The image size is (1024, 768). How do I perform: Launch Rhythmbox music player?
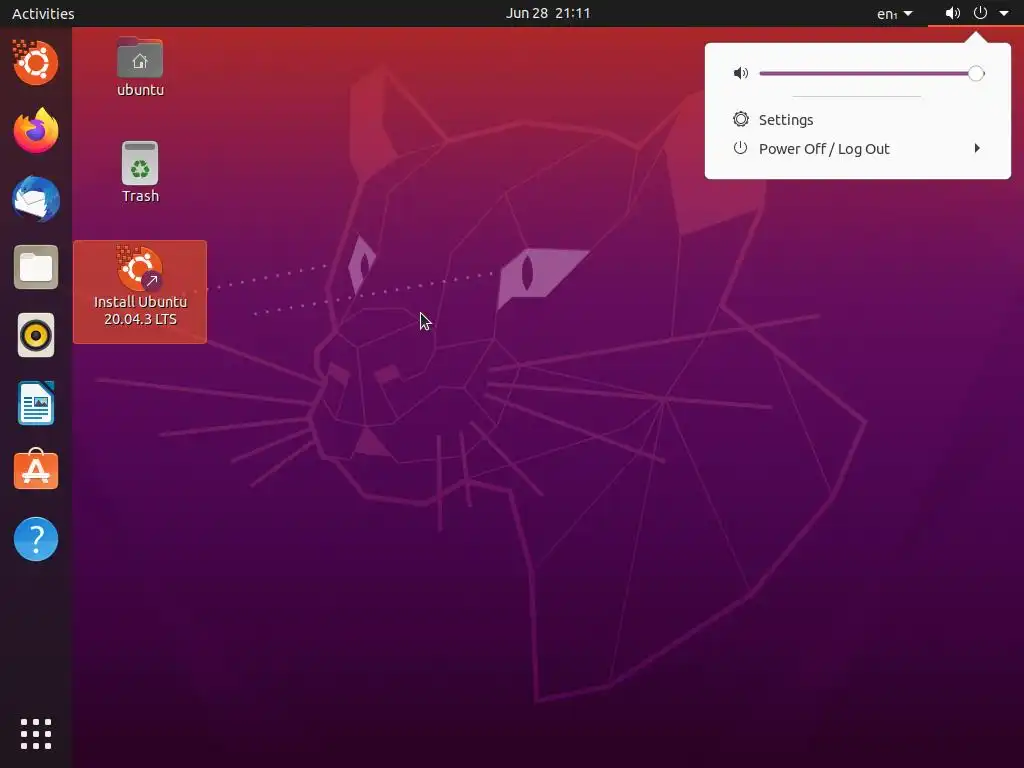tap(36, 336)
